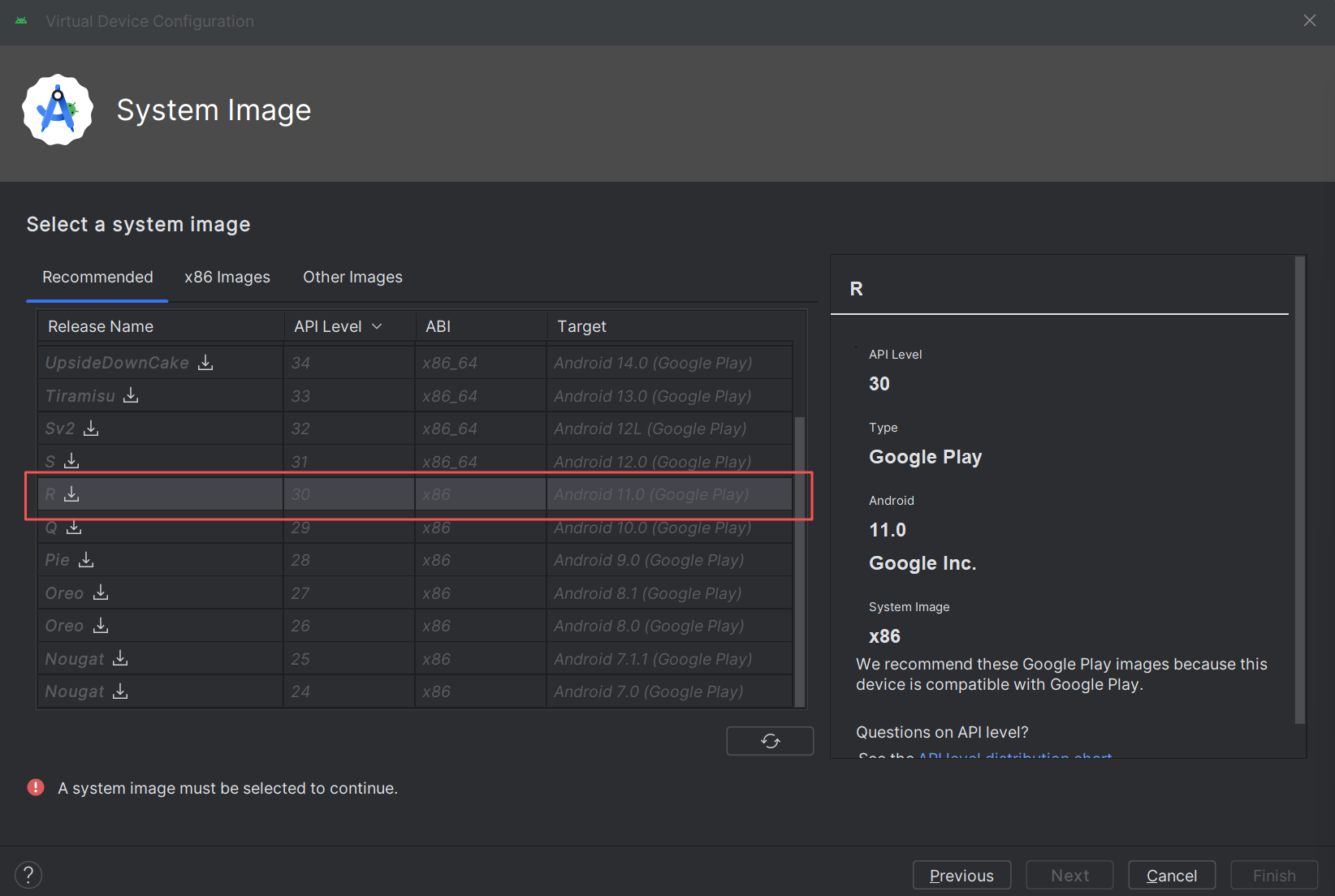Screen dimensions: 1335x896
Task: Sort by API Level column arrow
Action: pos(377,326)
